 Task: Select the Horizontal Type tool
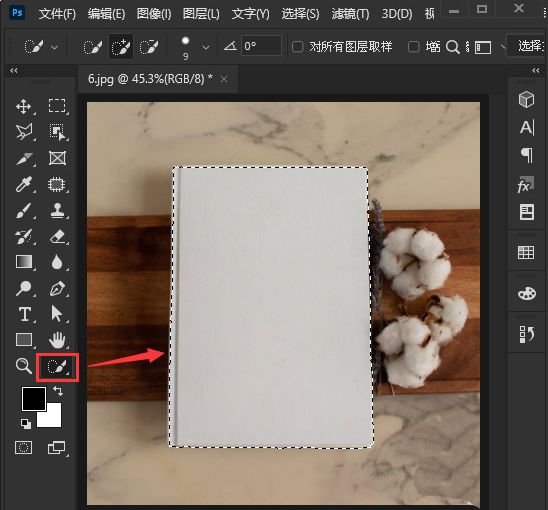[x=24, y=314]
